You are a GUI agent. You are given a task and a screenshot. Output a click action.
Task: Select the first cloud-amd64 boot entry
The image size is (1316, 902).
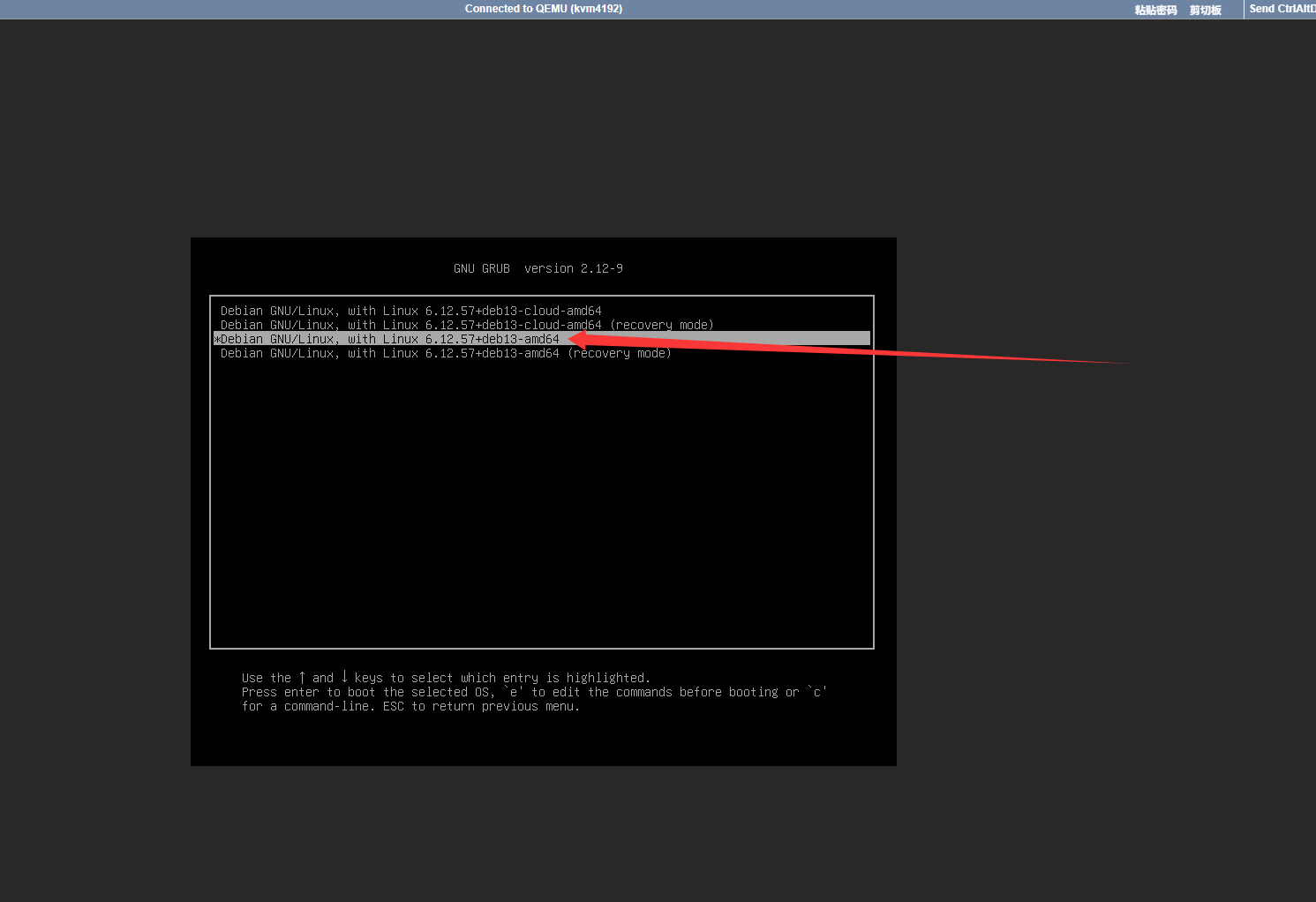click(x=410, y=311)
